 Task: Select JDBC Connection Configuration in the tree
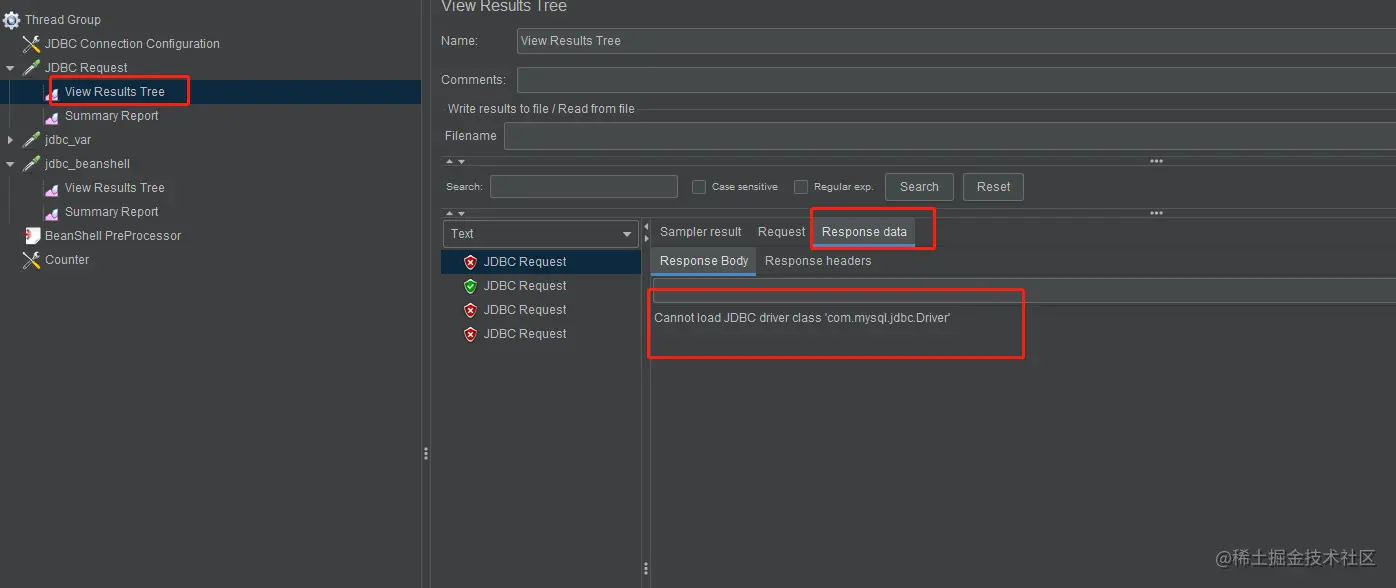132,44
